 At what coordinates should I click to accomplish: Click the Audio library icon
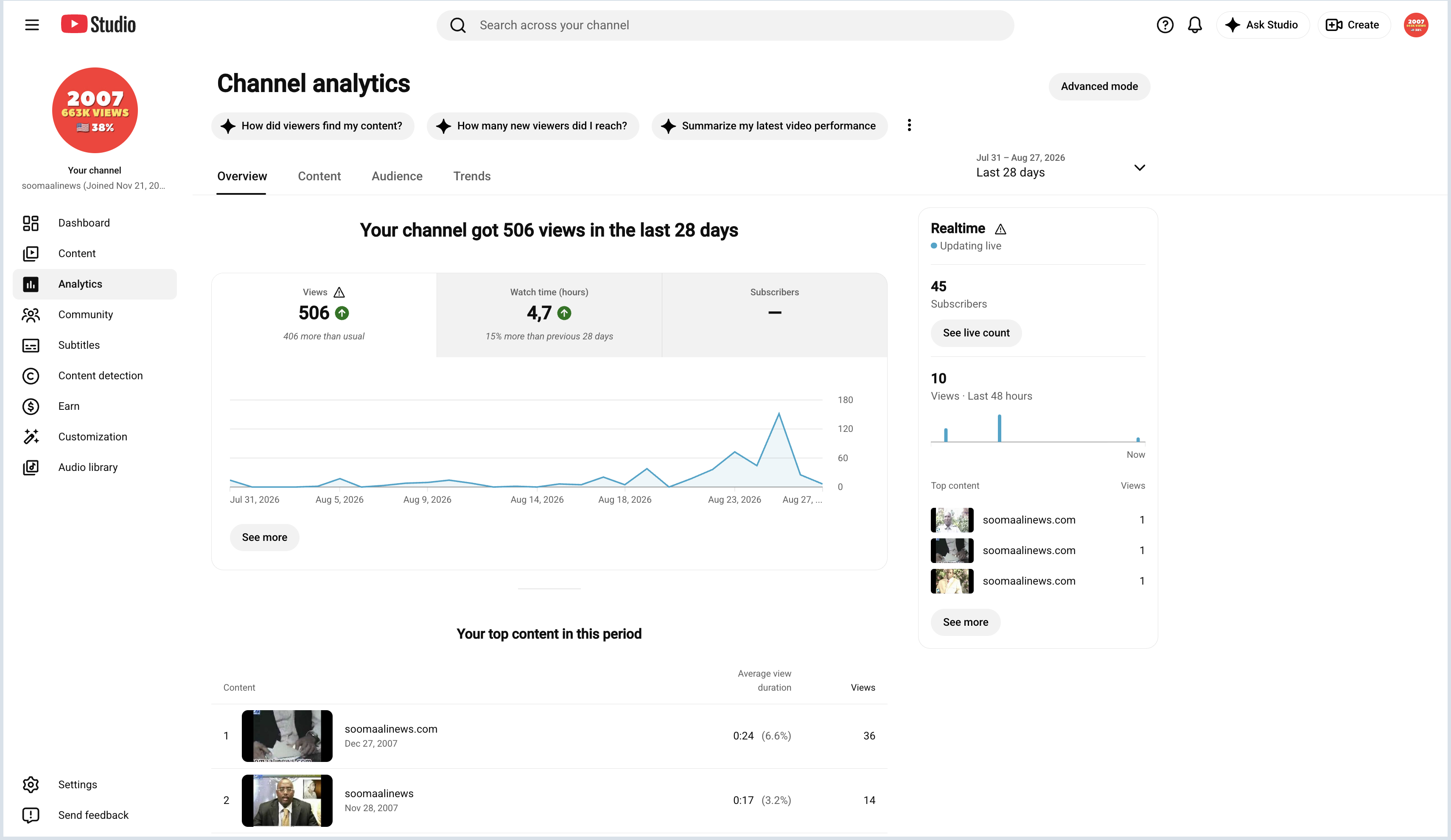(x=31, y=467)
